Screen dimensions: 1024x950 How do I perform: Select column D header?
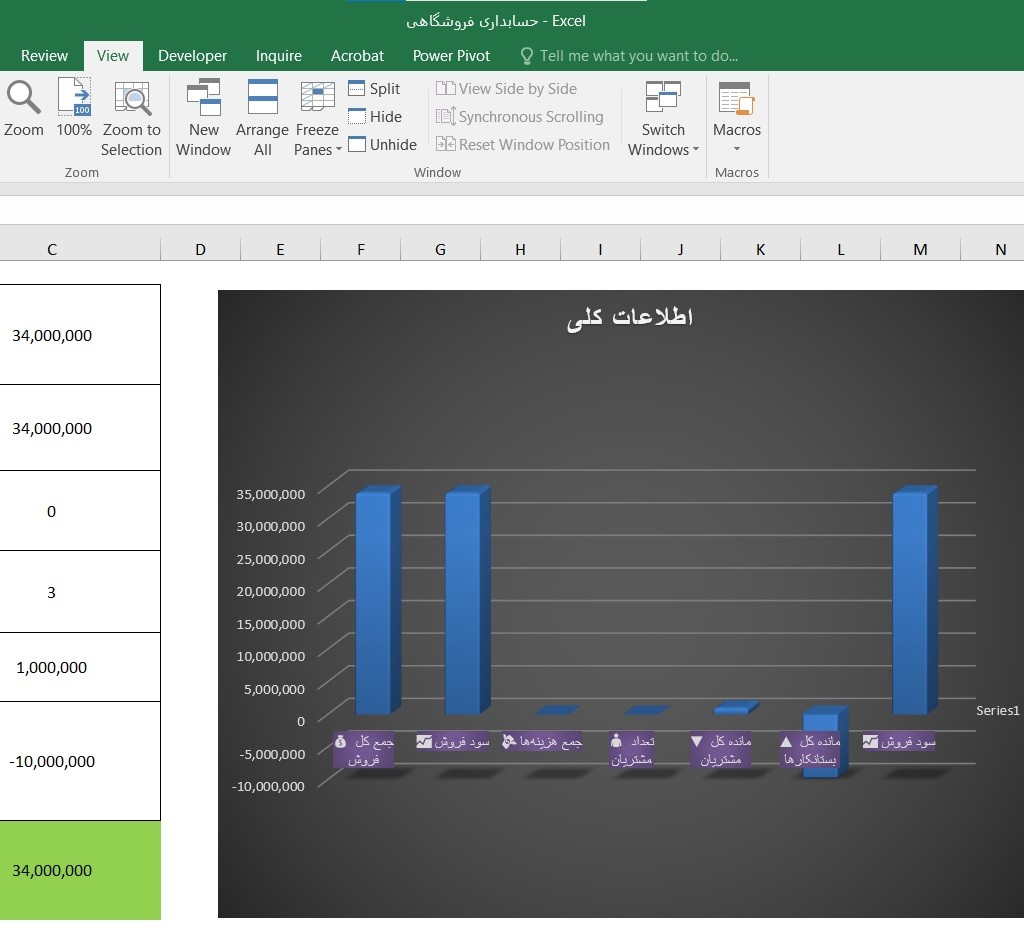200,249
